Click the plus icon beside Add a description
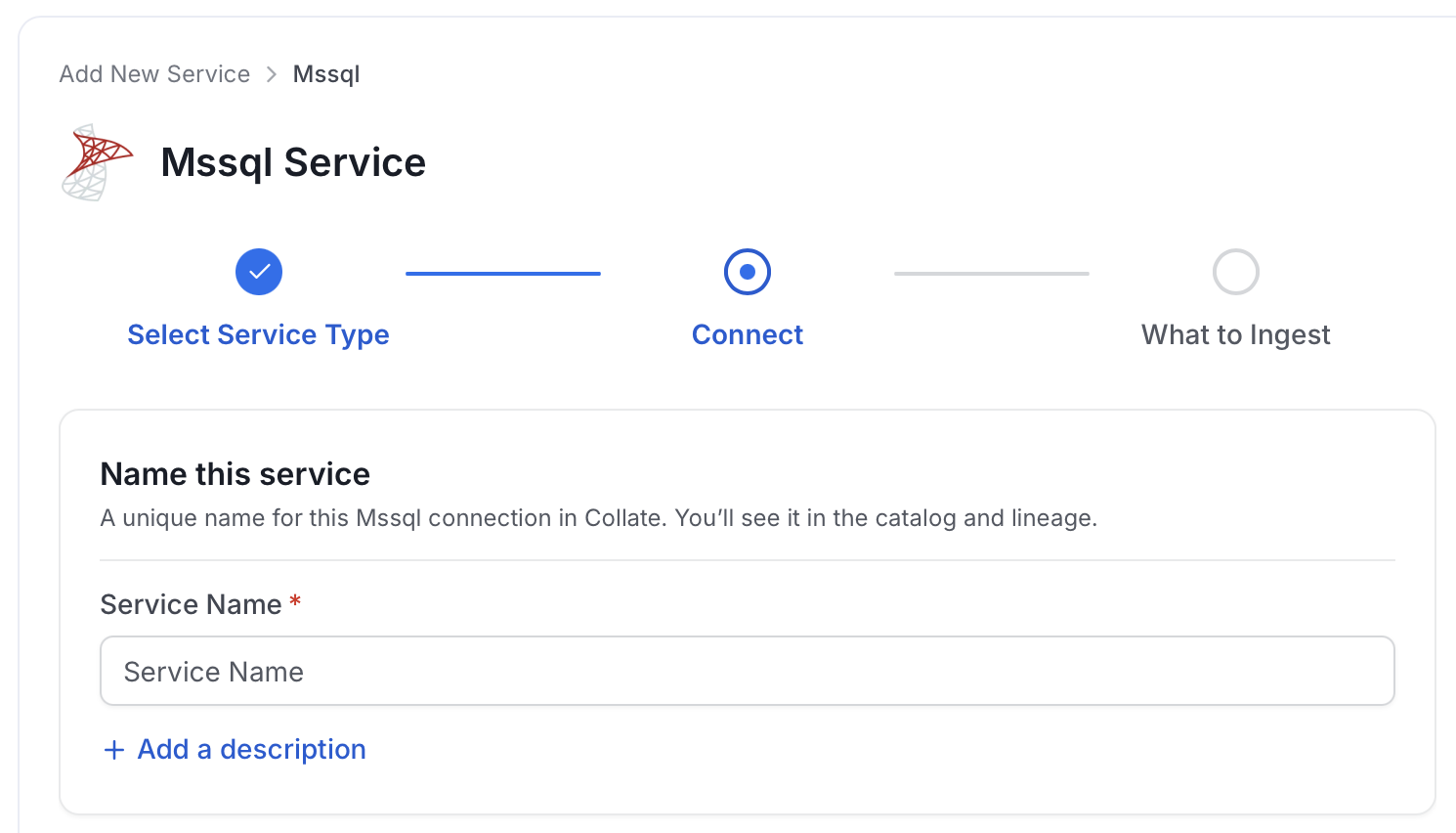Screen dimensions: 1456x833 [x=114, y=750]
